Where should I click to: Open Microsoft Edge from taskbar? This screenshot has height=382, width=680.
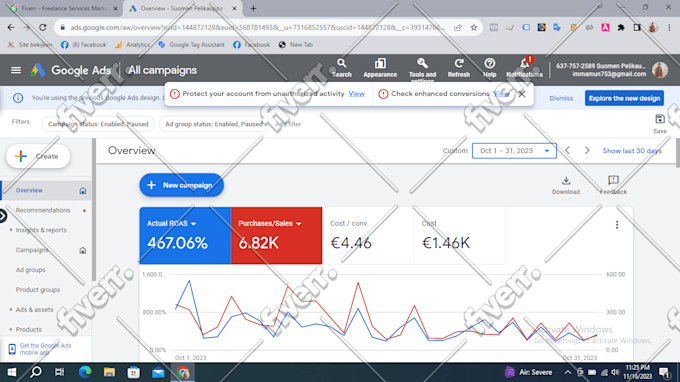coord(85,372)
